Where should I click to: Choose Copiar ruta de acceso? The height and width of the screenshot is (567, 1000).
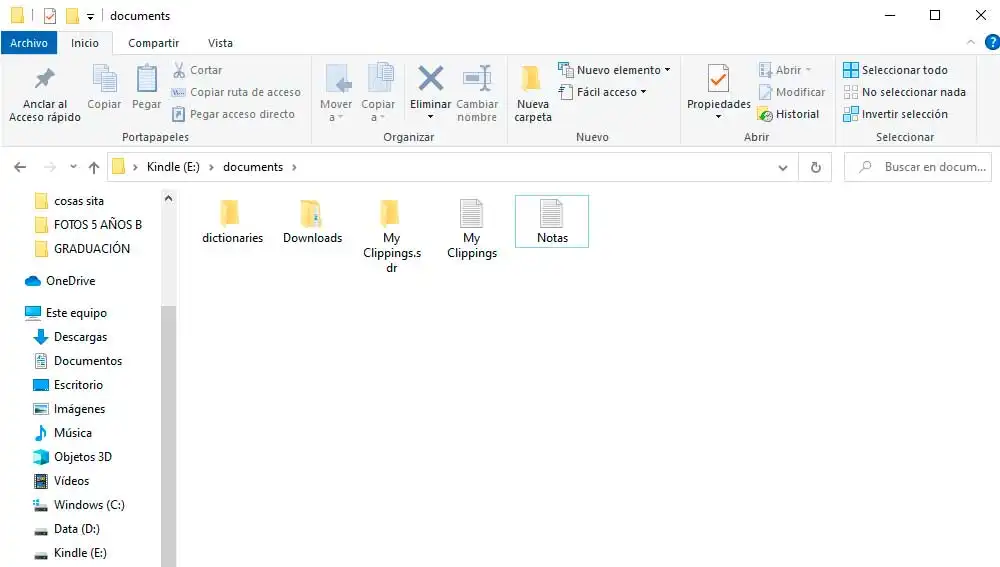[x=236, y=92]
